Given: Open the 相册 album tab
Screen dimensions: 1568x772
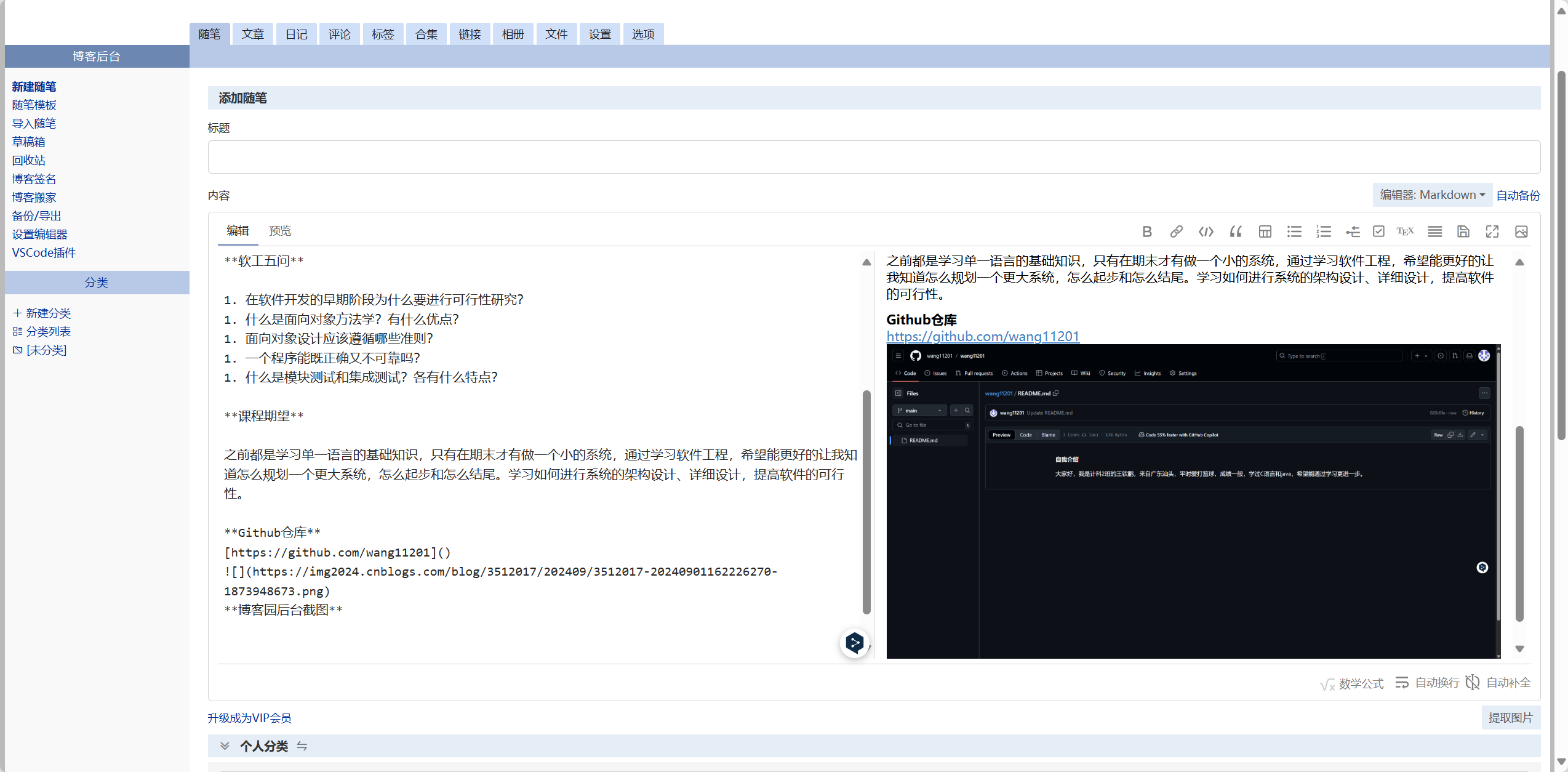Looking at the screenshot, I should pyautogui.click(x=513, y=34).
